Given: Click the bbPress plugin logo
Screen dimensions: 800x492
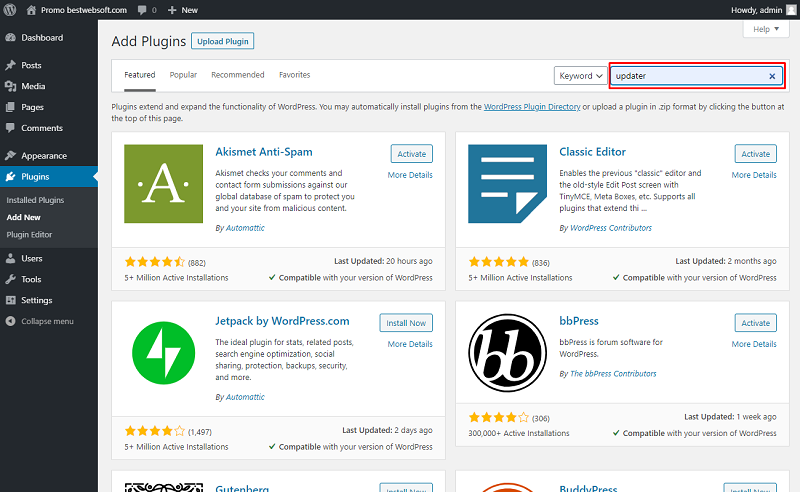Looking at the screenshot, I should (507, 353).
